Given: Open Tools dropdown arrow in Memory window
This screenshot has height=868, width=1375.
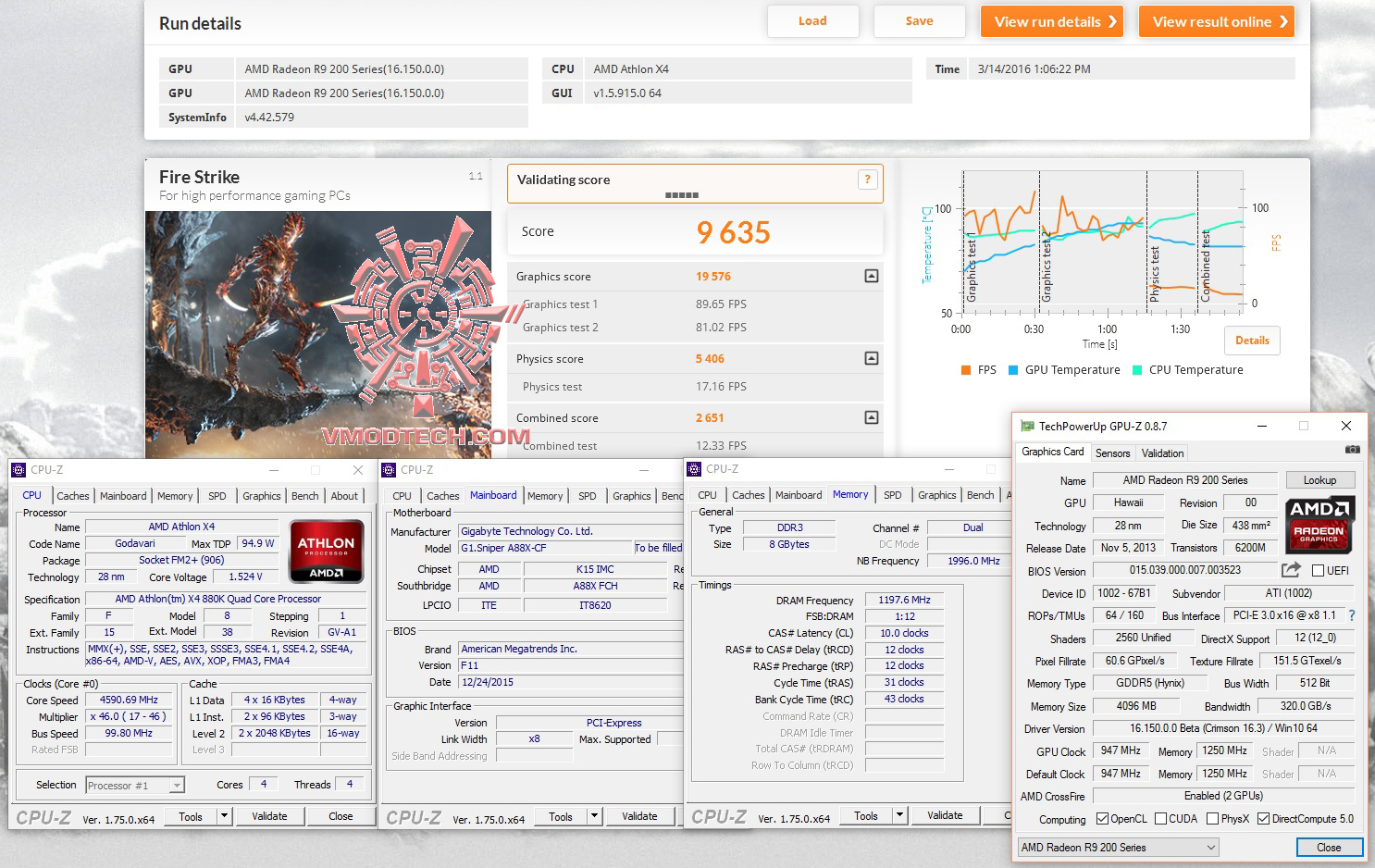Looking at the screenshot, I should click(x=899, y=815).
